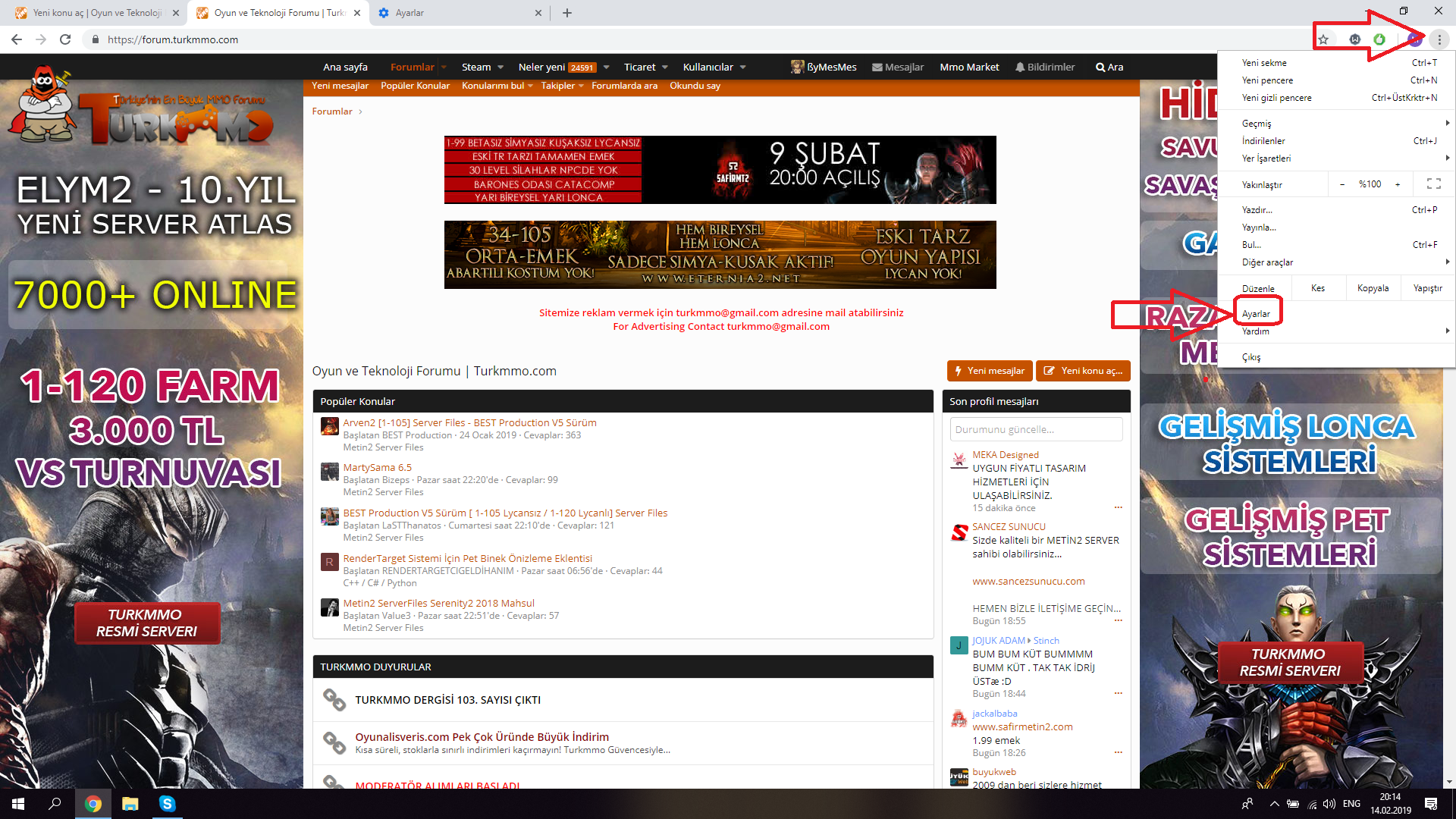Click the green thumbs-up extension icon
This screenshot has width=1456, height=819.
1379,39
